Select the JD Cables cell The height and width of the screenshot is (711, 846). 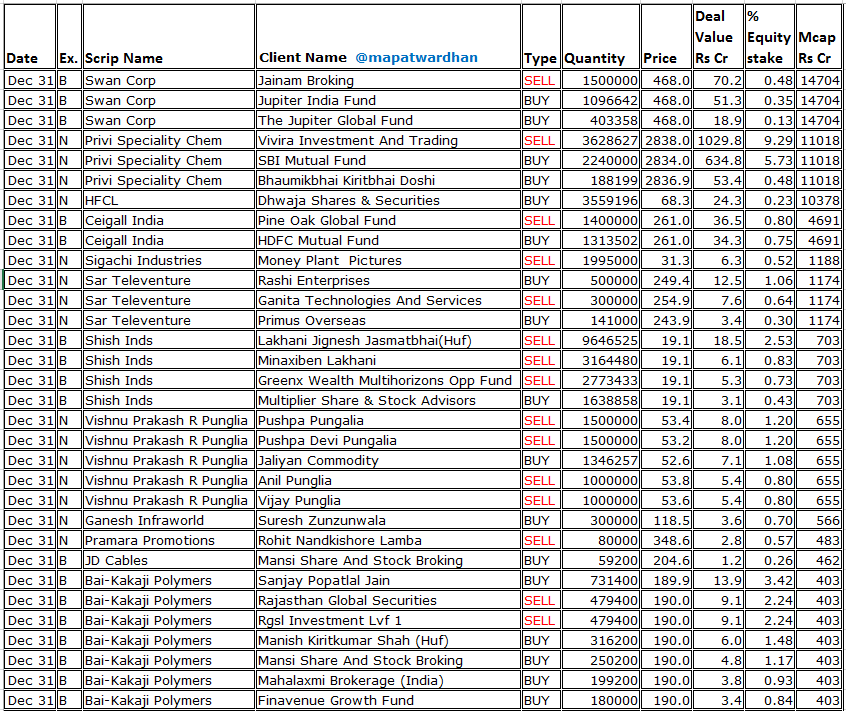click(x=169, y=560)
